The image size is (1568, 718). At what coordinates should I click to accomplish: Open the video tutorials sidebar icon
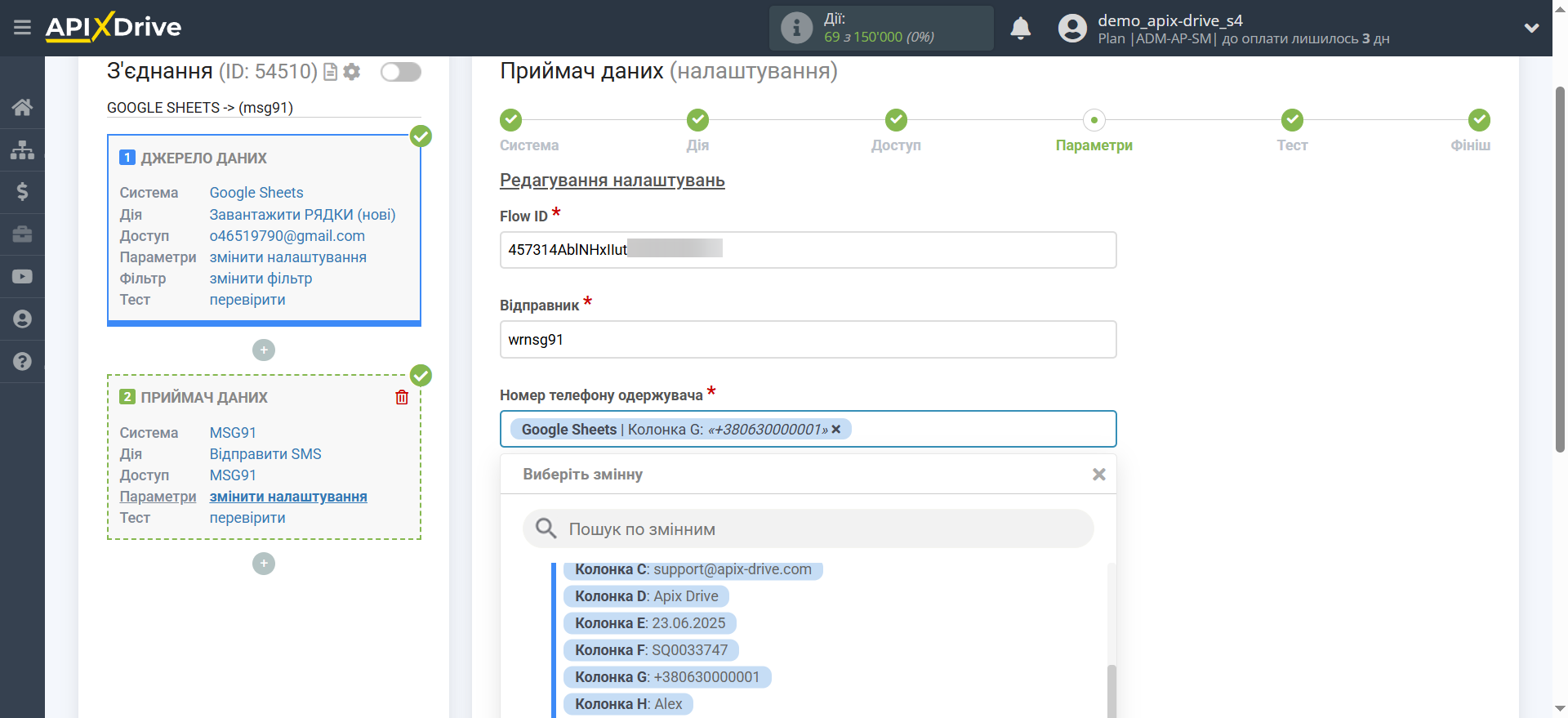coord(22,277)
